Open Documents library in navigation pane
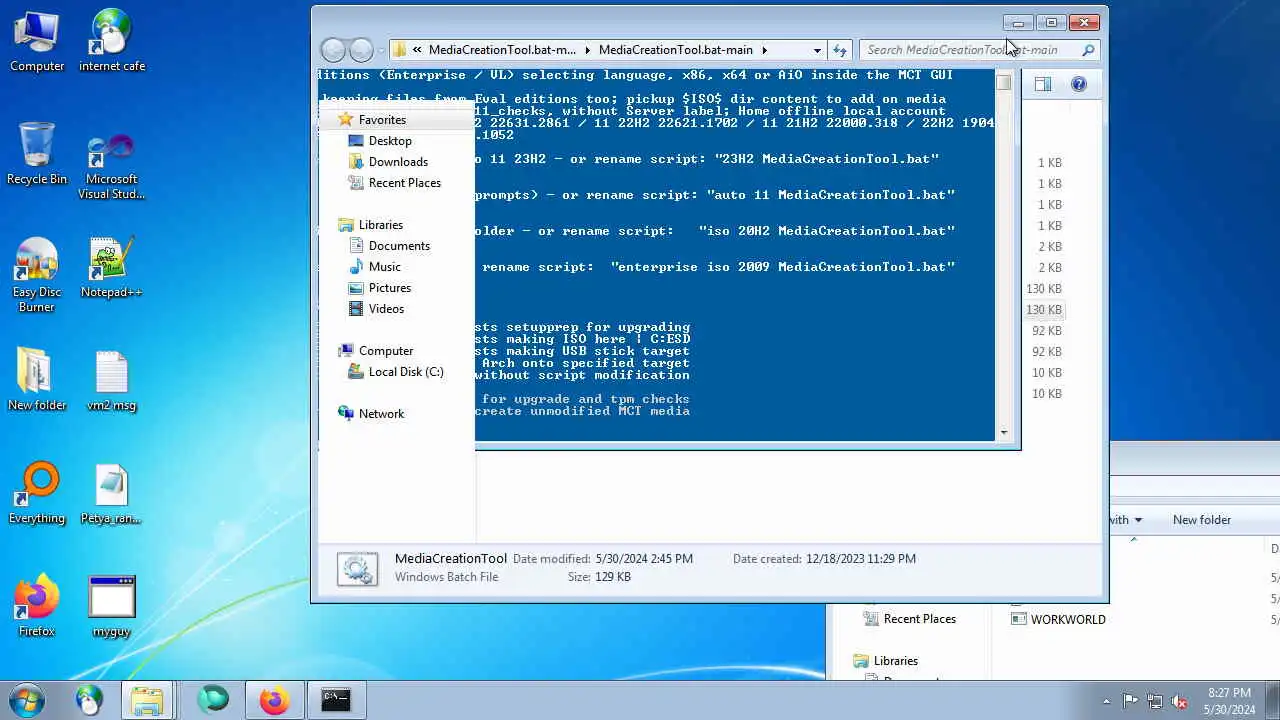 (x=399, y=246)
